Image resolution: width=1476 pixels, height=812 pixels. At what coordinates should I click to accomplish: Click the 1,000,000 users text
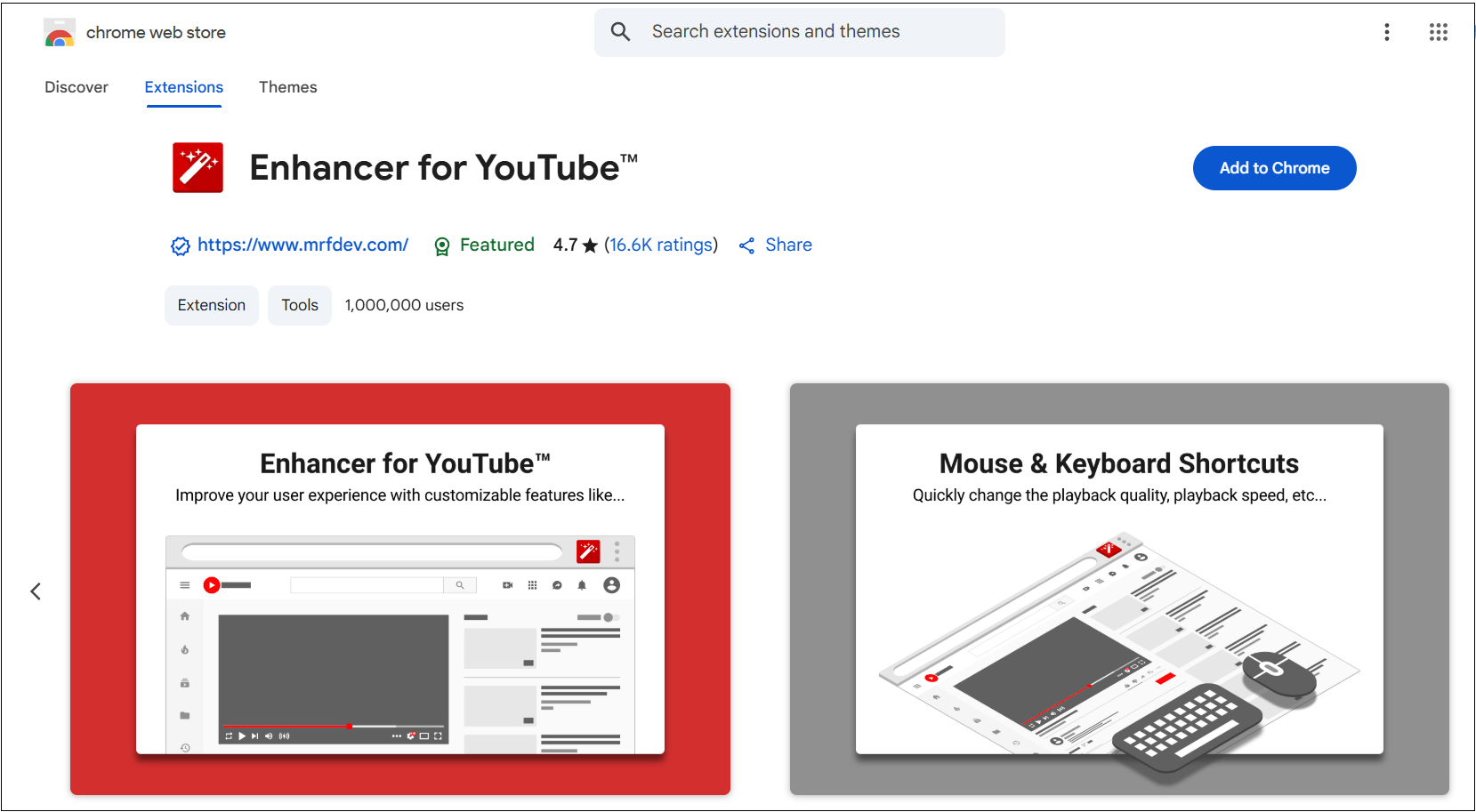pyautogui.click(x=404, y=305)
